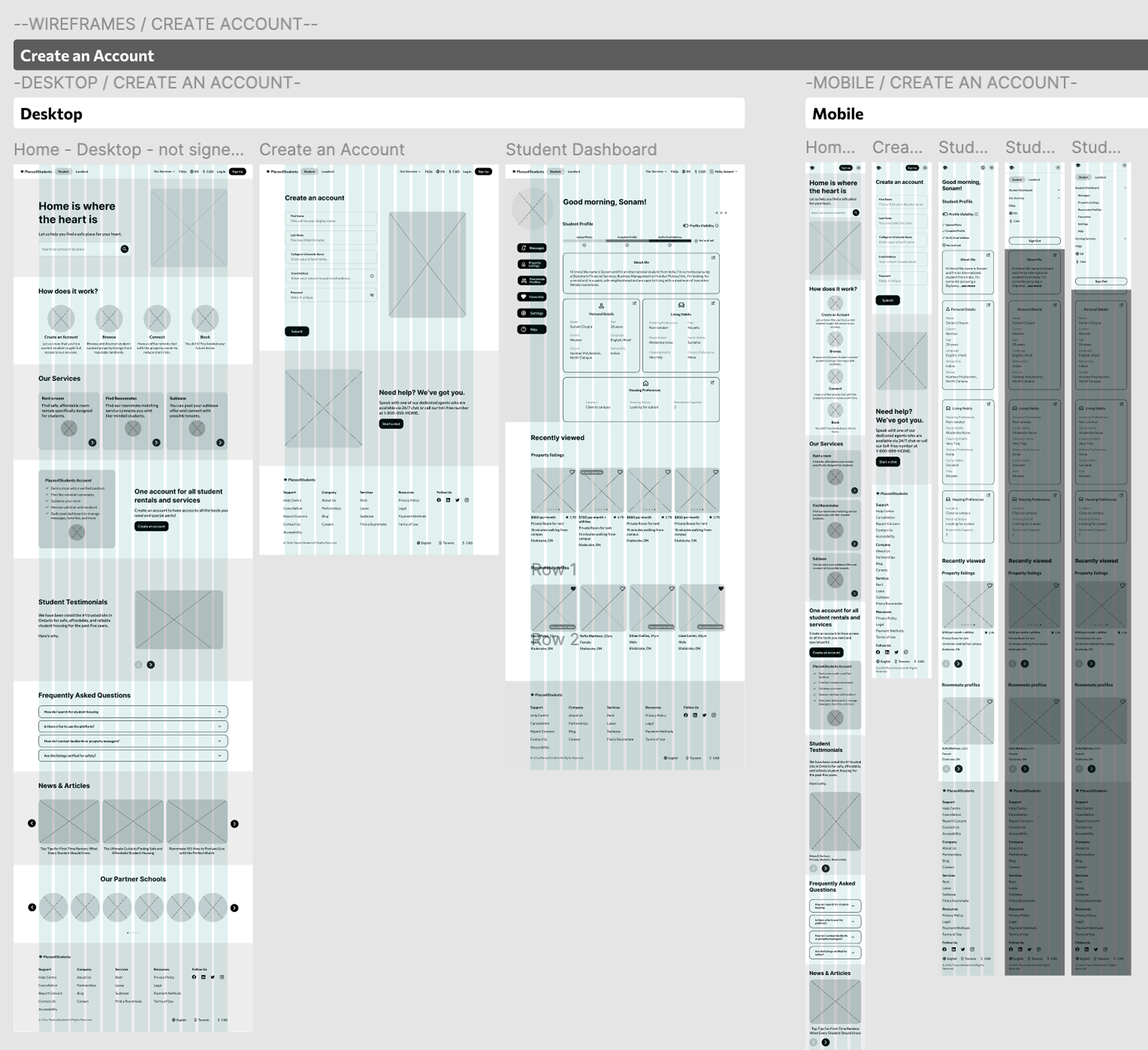
Task: Toggle password visibility eye in Create an Account form
Action: [x=372, y=295]
